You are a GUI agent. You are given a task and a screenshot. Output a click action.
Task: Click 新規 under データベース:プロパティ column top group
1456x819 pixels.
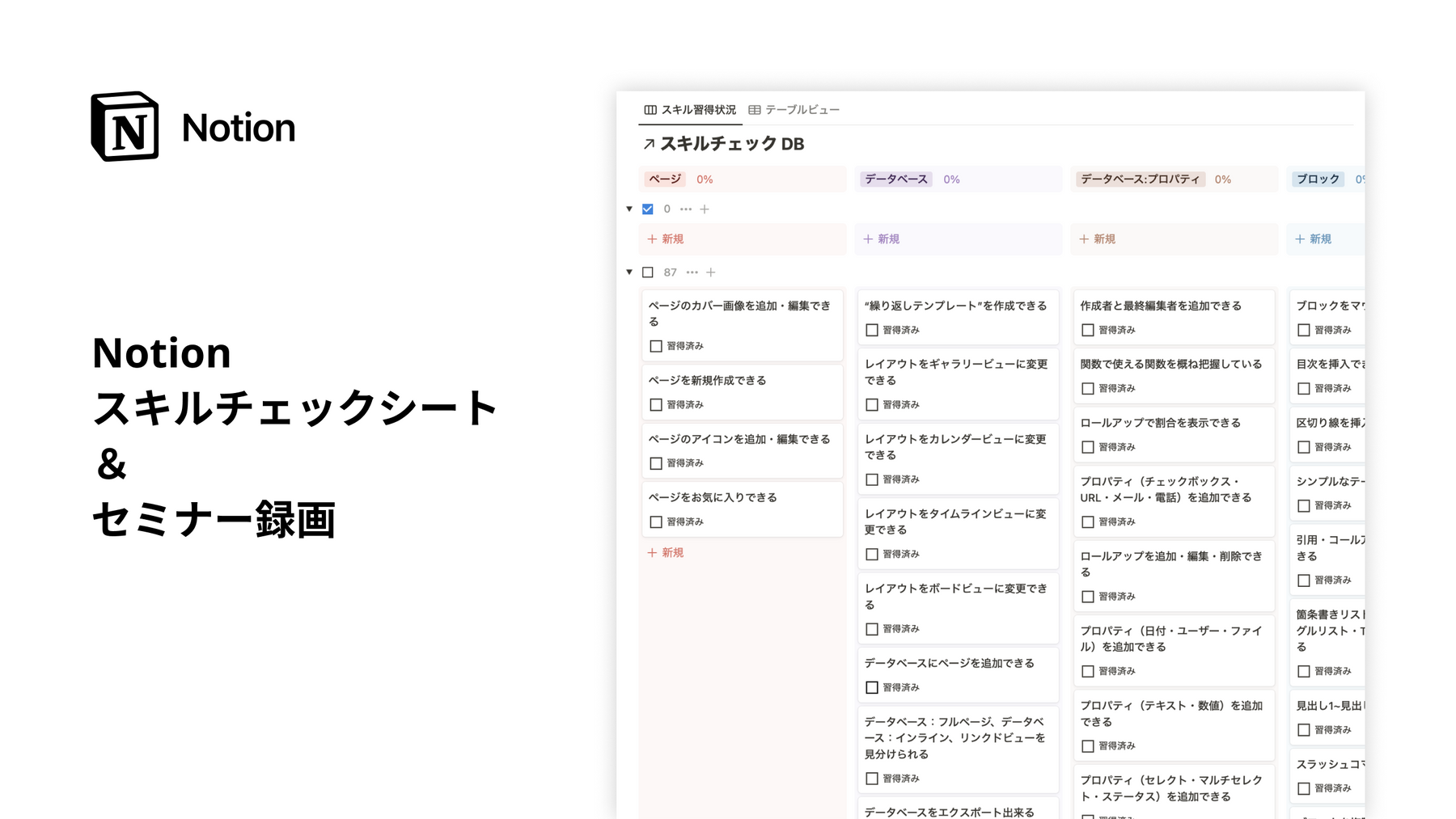pos(1098,239)
